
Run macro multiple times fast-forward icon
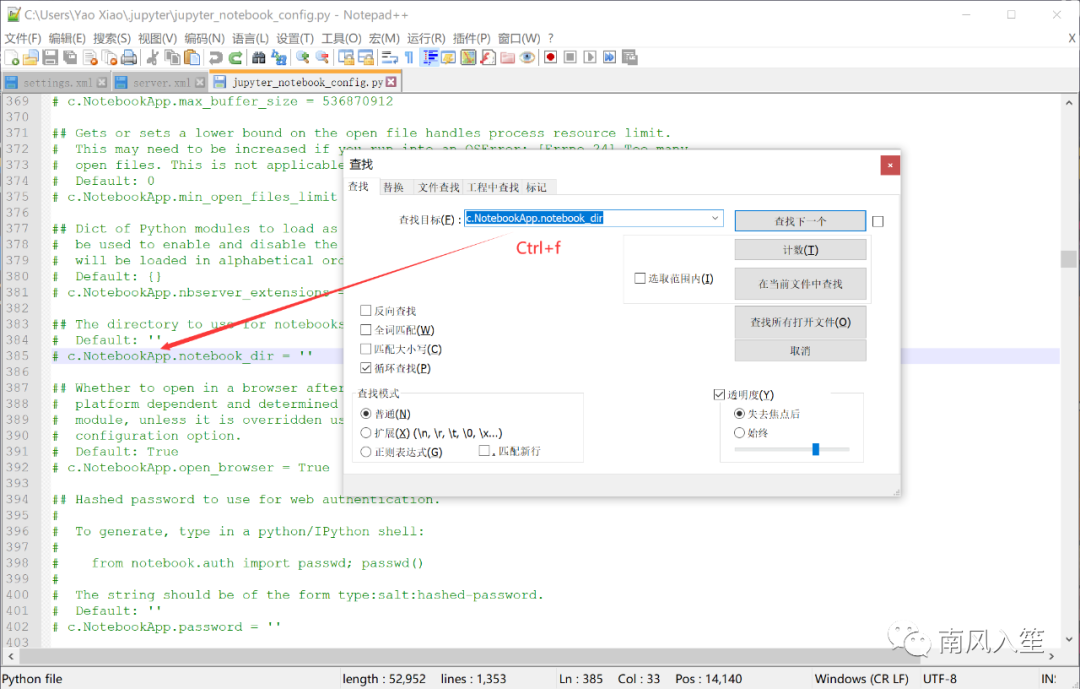click(x=610, y=57)
